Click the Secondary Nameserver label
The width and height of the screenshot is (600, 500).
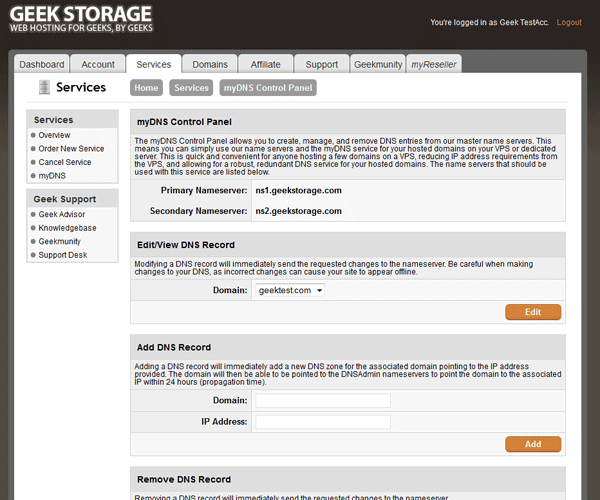click(199, 211)
